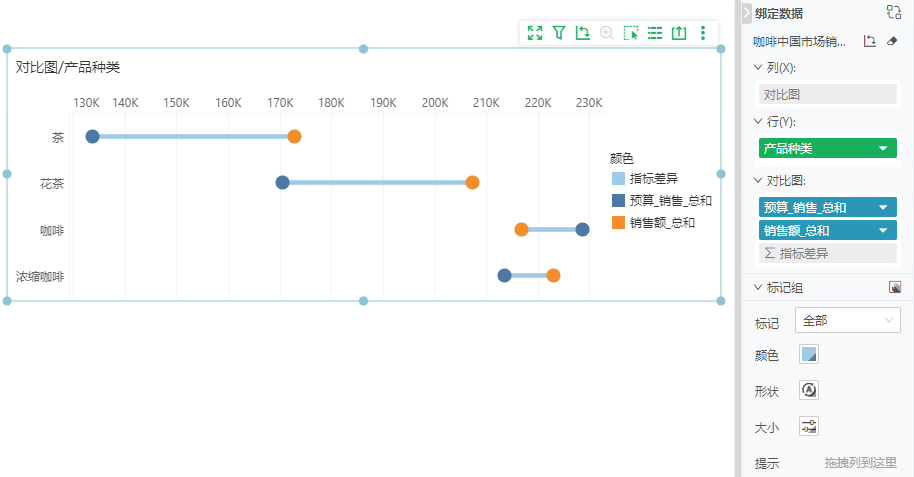Click the switch binding icon next to 绑定数据

[x=893, y=13]
